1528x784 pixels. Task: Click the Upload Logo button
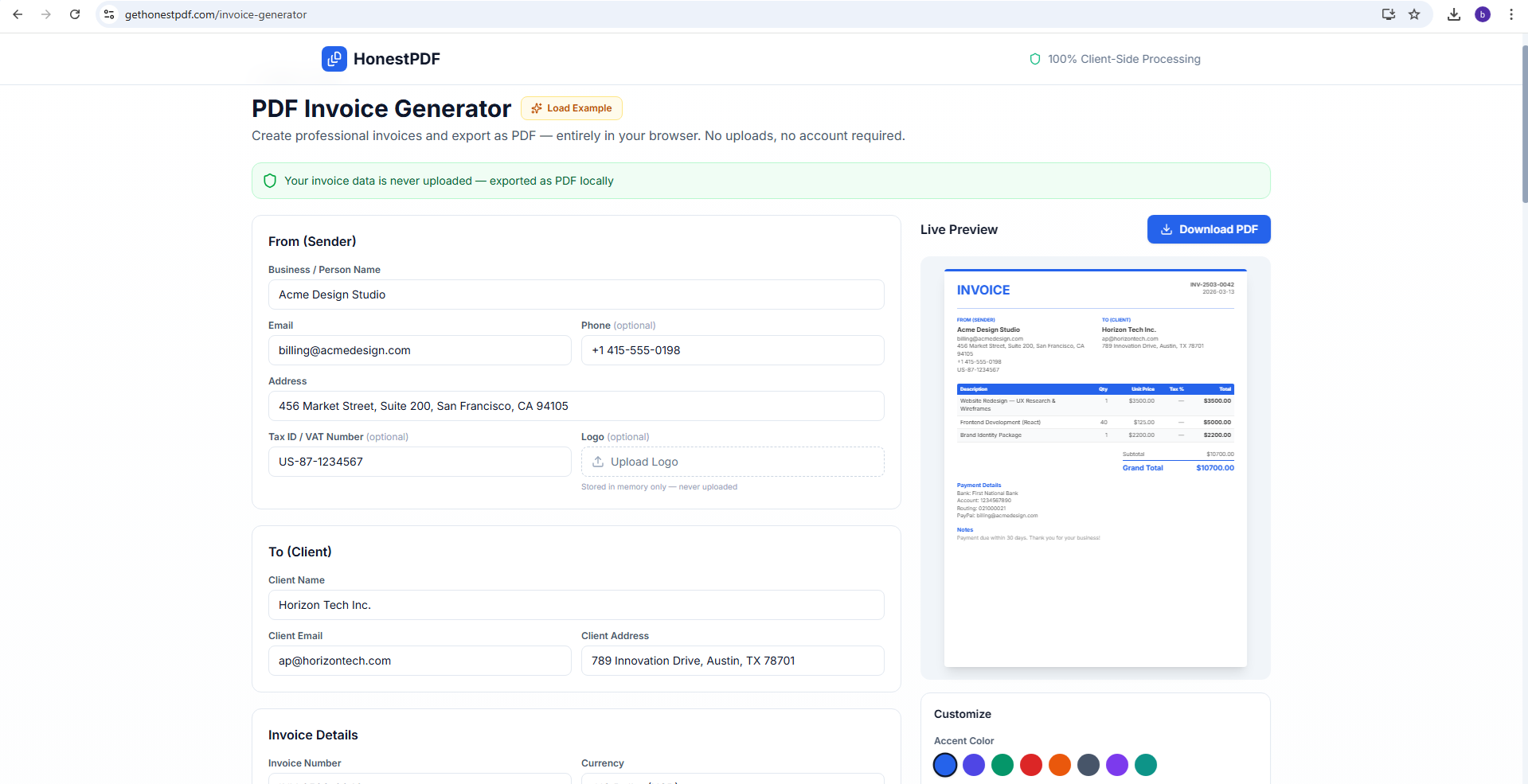[x=733, y=462]
